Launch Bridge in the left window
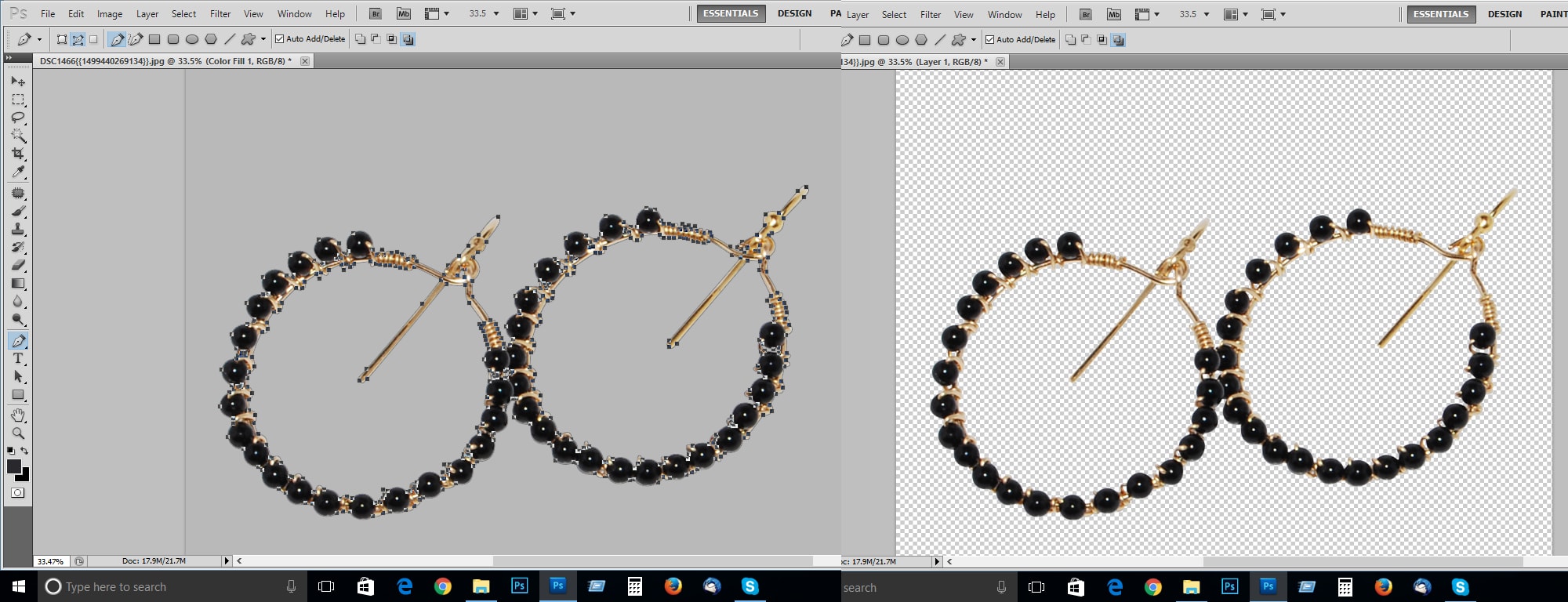 click(376, 13)
